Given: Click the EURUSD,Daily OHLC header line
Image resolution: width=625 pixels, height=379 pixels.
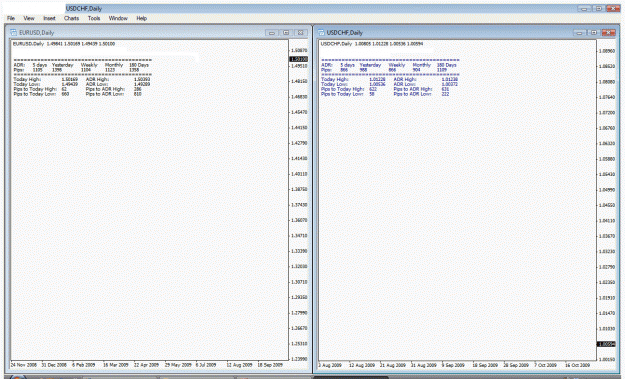Looking at the screenshot, I should [x=64, y=44].
